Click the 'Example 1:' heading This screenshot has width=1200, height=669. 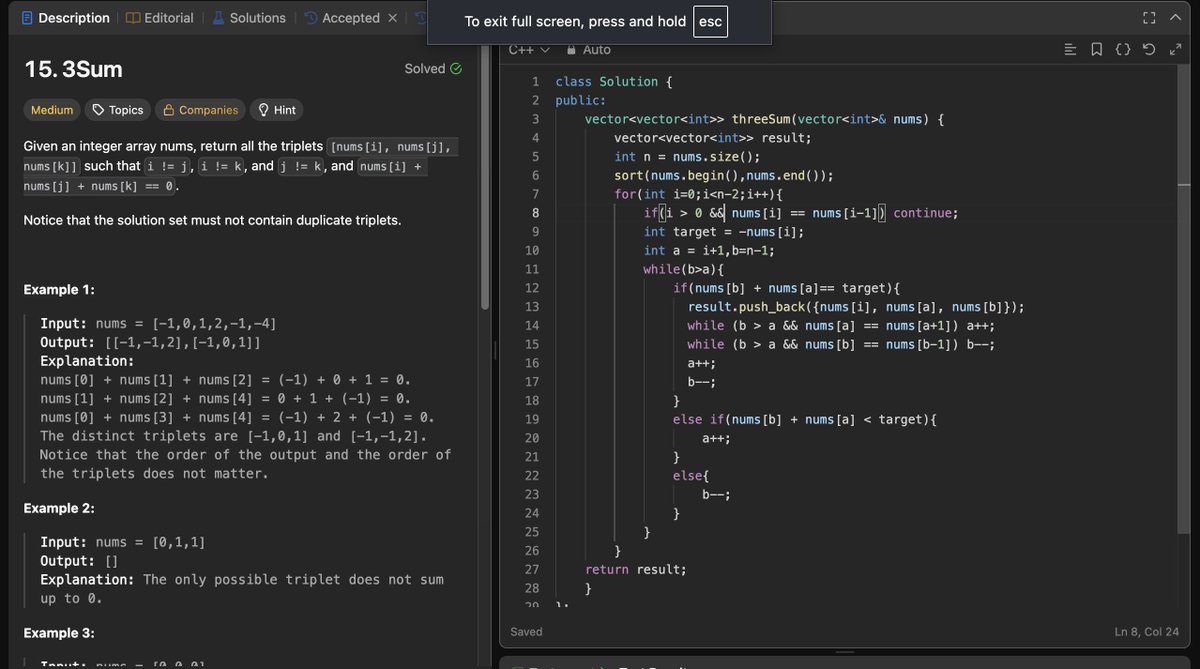point(59,290)
